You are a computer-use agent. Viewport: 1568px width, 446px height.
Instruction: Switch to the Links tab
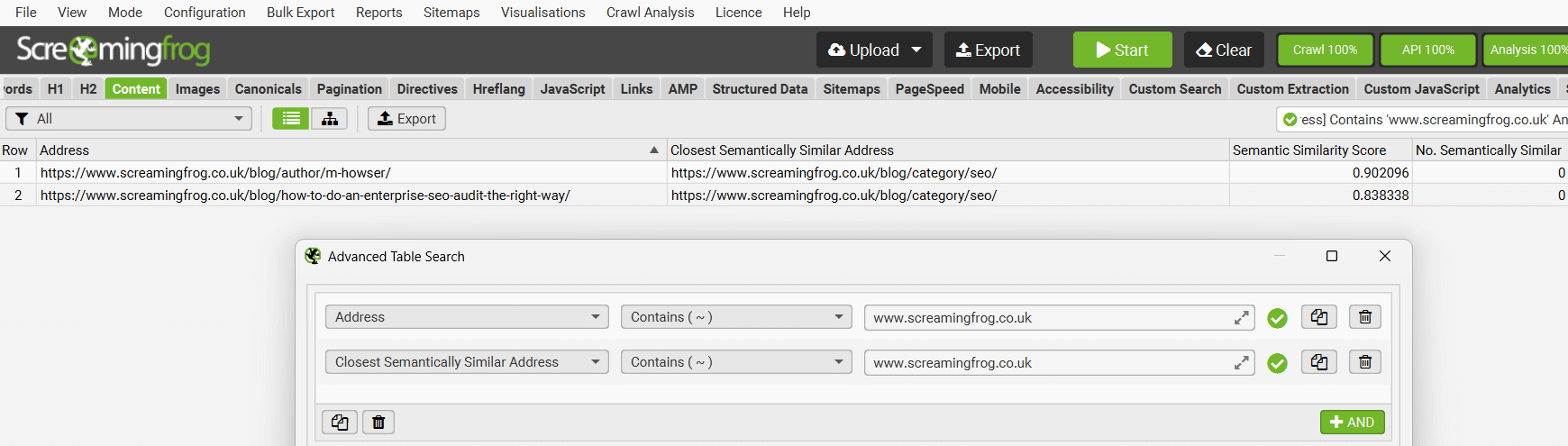[636, 88]
